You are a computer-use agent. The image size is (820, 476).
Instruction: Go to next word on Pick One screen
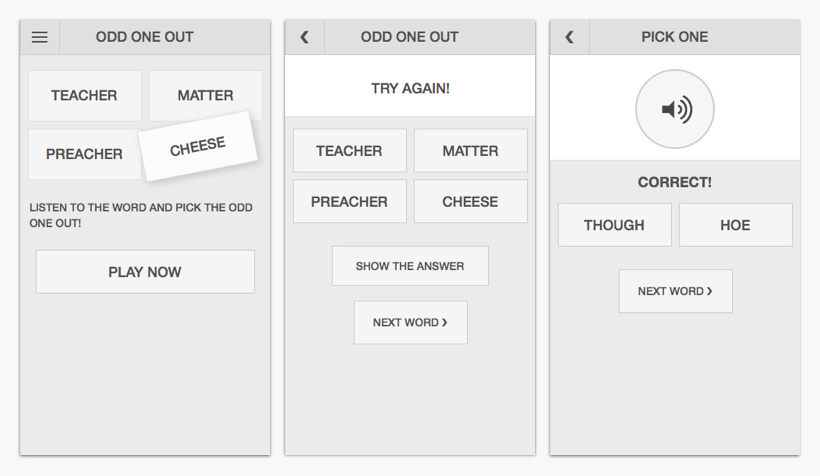[x=675, y=291]
